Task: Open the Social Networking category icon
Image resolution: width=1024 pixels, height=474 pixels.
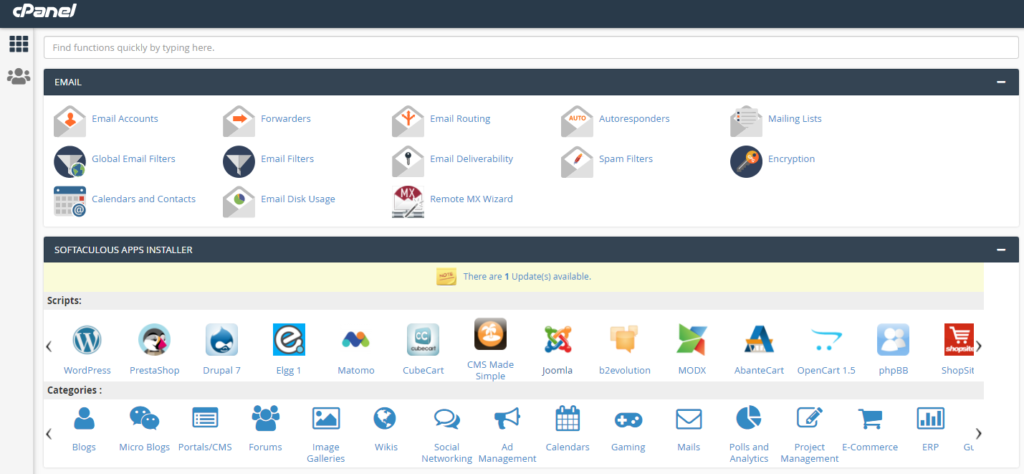Action: coord(447,419)
